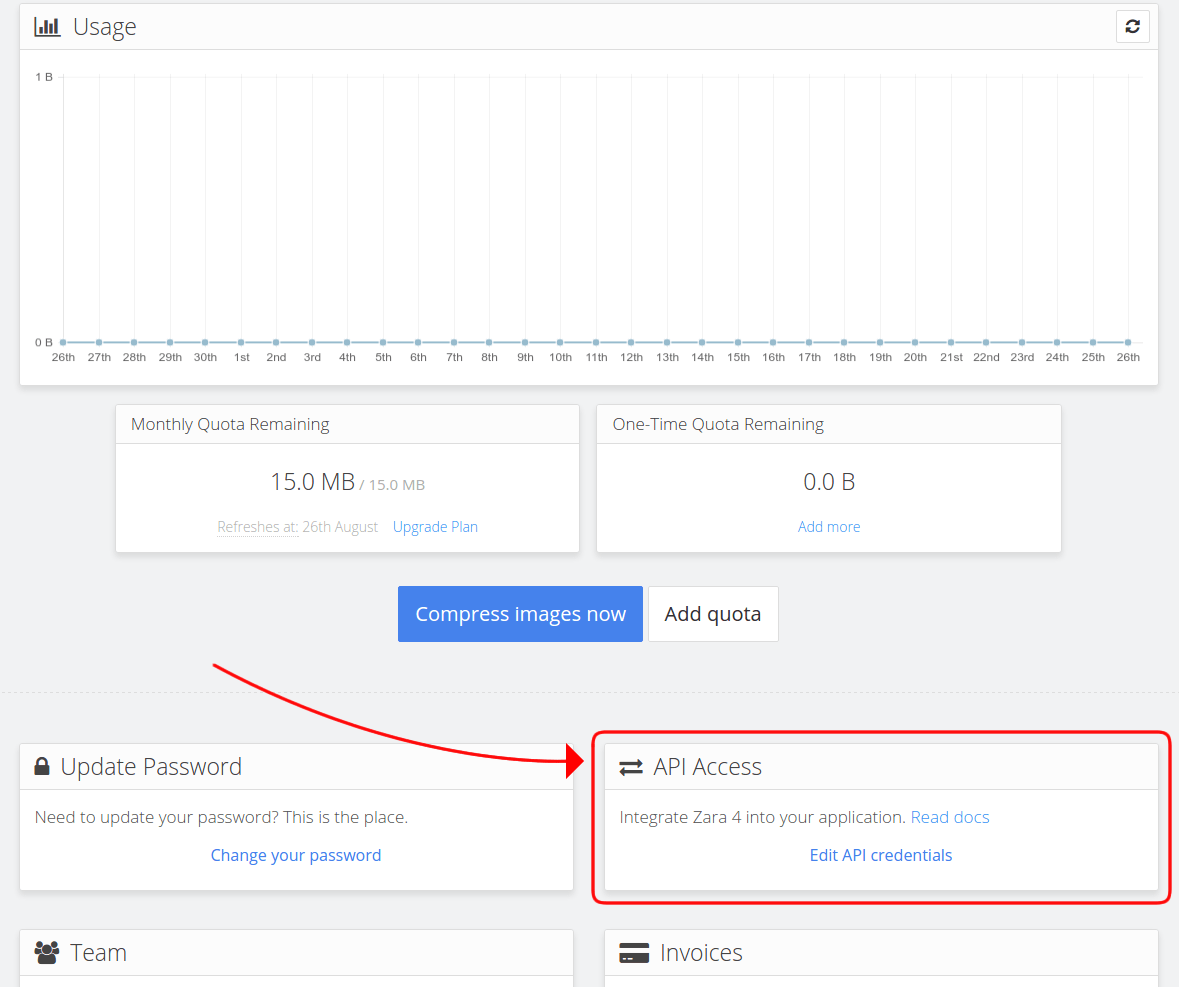Click the 0.0 B one-time quota value
This screenshot has width=1179, height=987.
coord(829,482)
